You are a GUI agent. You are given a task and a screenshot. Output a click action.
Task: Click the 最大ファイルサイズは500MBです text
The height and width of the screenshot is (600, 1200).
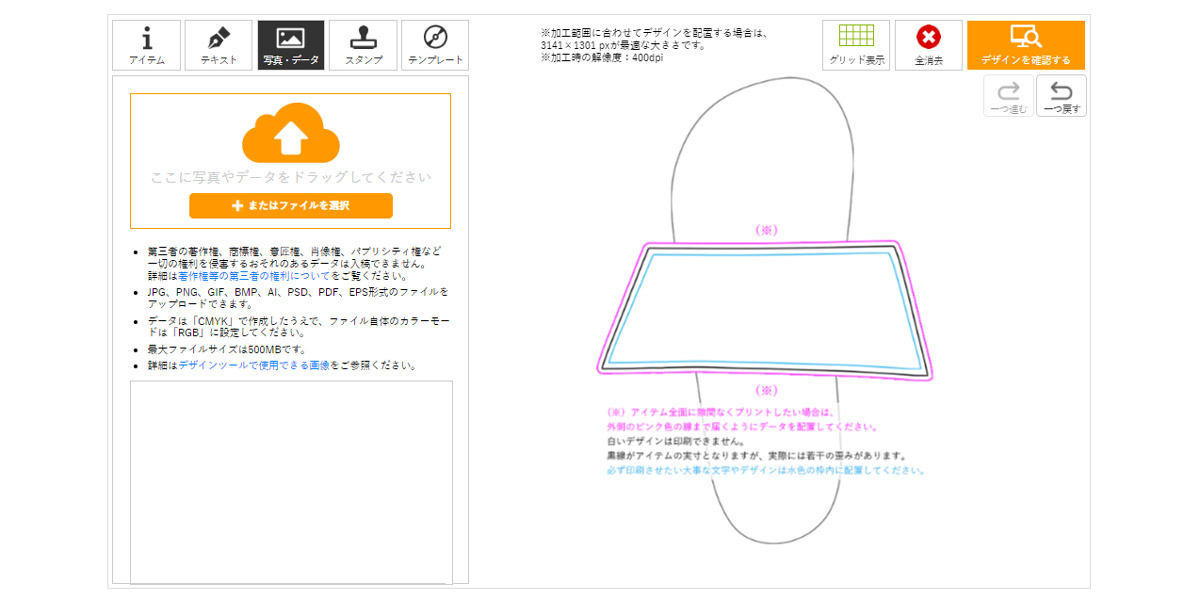tap(227, 349)
